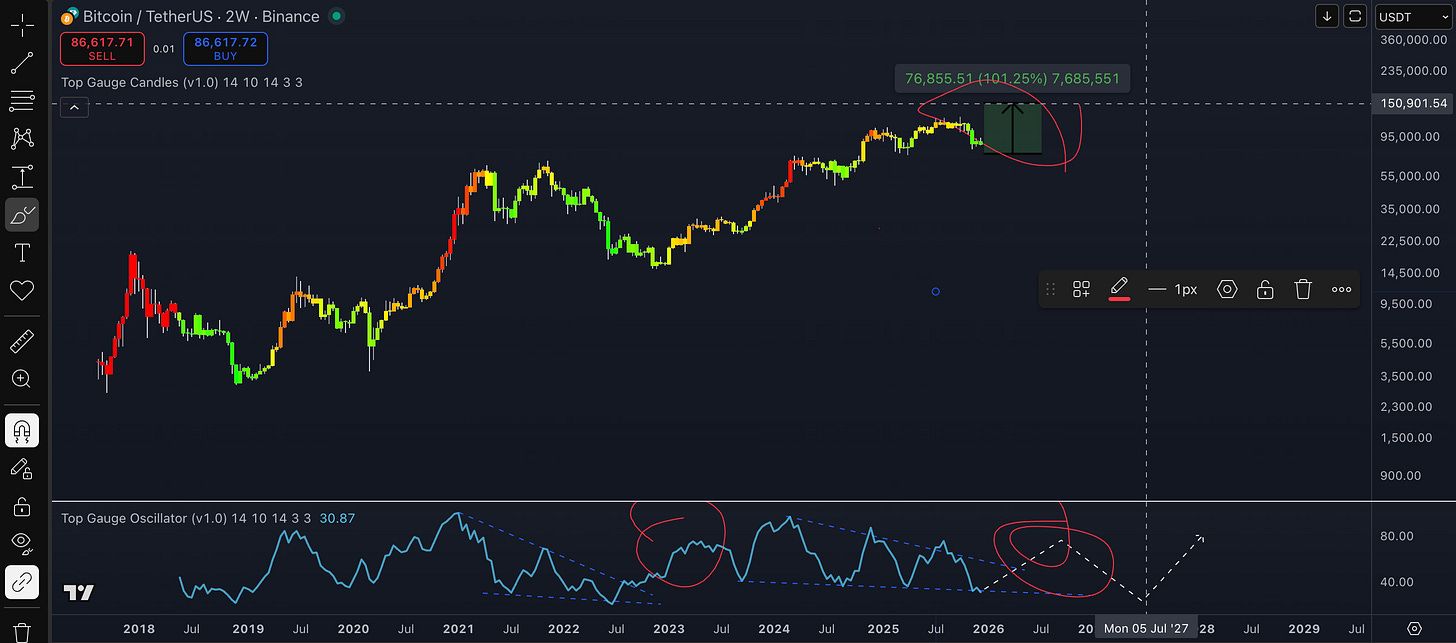Grab the floating toolbar drag handle

[1050, 289]
